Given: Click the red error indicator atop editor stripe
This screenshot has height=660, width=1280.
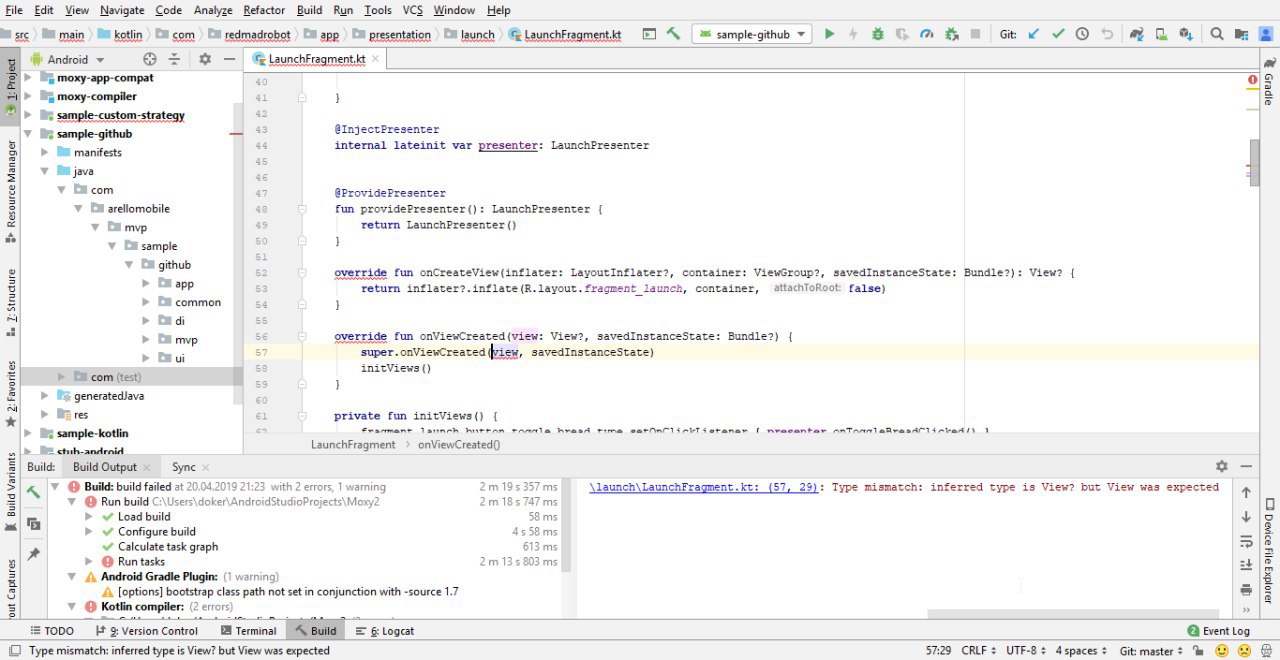Looking at the screenshot, I should [1252, 79].
